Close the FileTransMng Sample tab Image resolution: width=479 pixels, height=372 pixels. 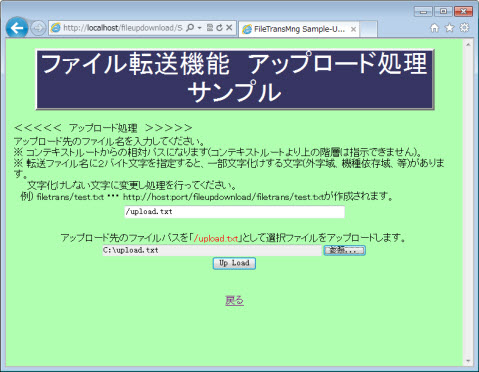pyautogui.click(x=353, y=29)
